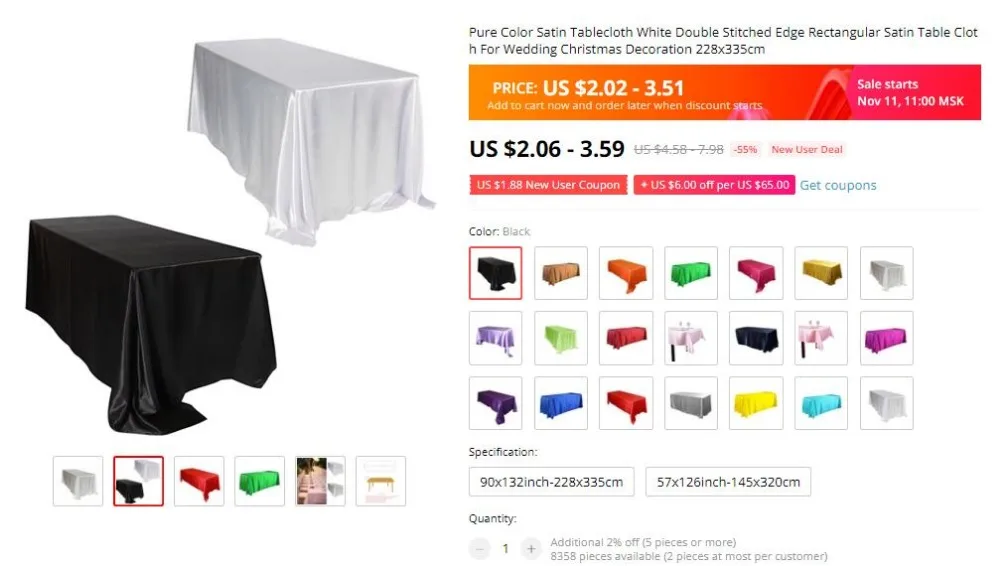Select the lavender tablecloth color swatch

click(496, 338)
